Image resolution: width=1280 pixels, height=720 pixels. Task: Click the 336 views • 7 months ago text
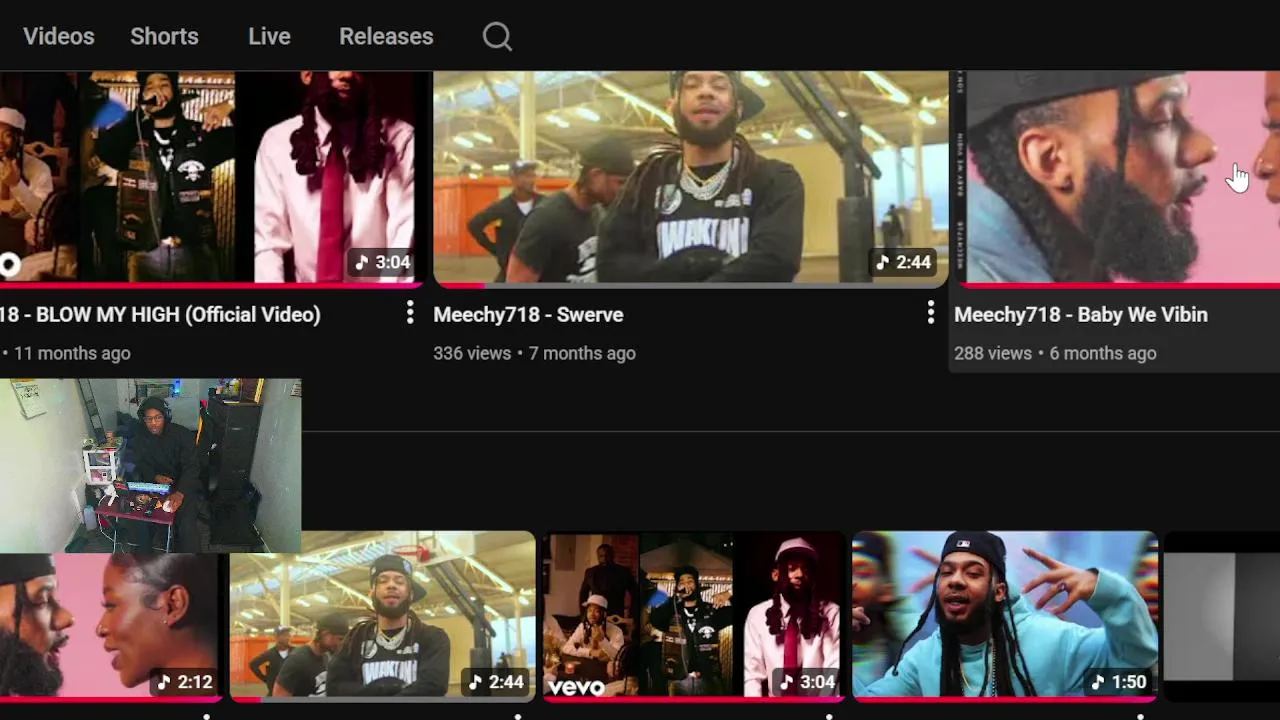(534, 353)
